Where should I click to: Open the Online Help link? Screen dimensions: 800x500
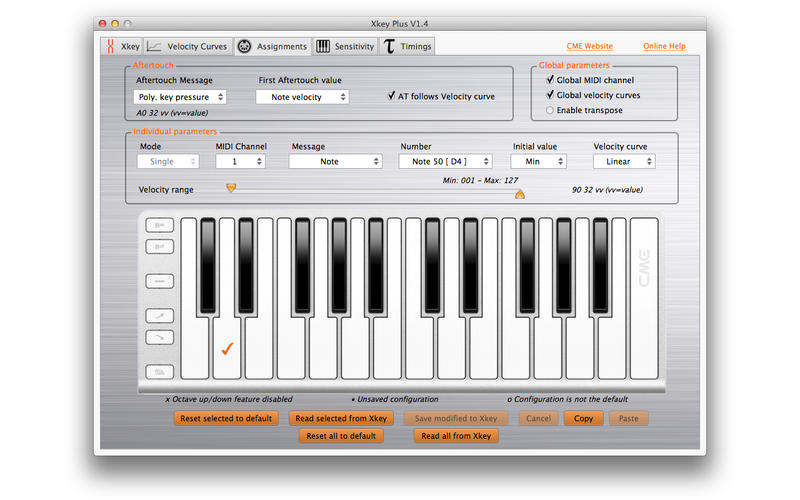(x=664, y=46)
